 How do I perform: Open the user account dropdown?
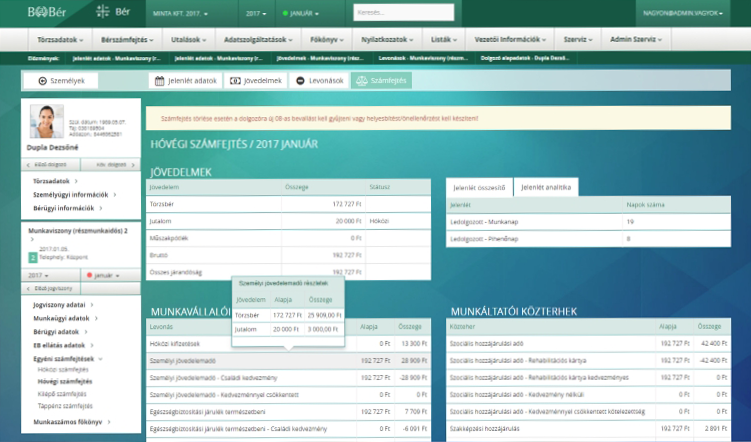pos(683,13)
